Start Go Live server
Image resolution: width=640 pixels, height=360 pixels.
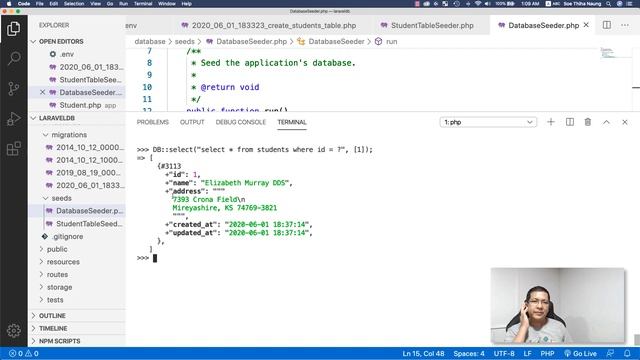click(x=580, y=353)
